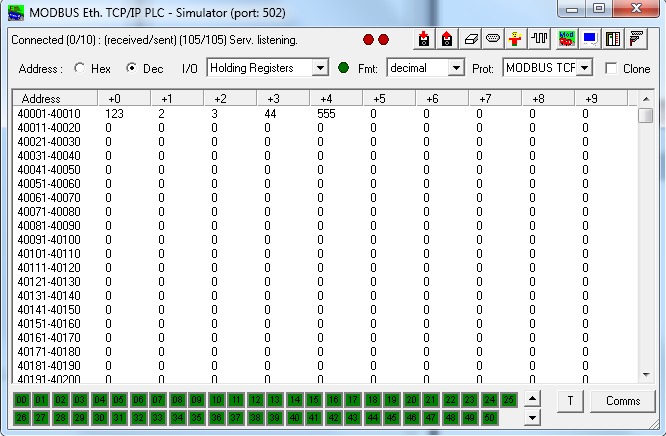Click the register table scrollbar thumb

pos(646,115)
